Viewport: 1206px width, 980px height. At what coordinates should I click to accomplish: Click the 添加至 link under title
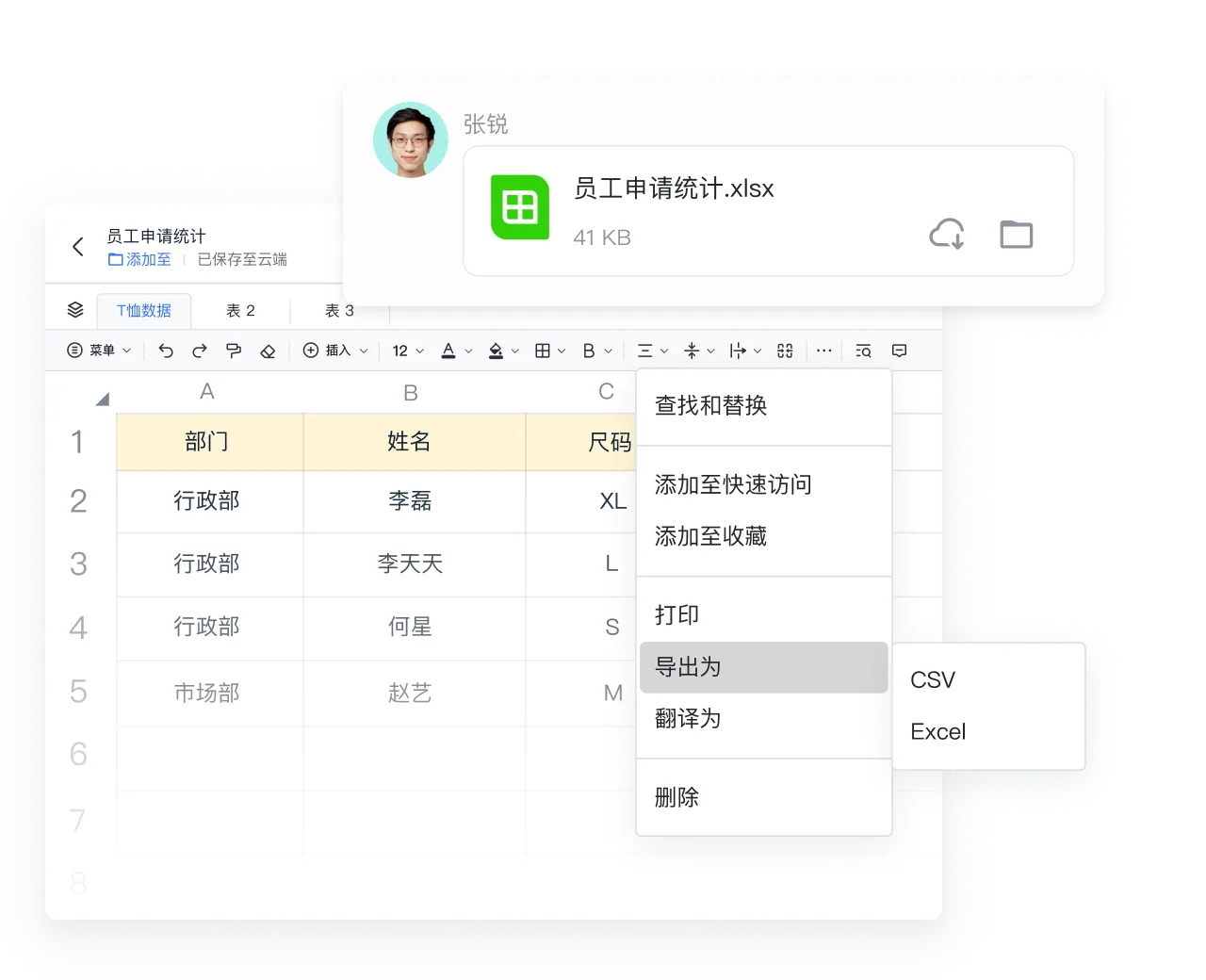139,259
